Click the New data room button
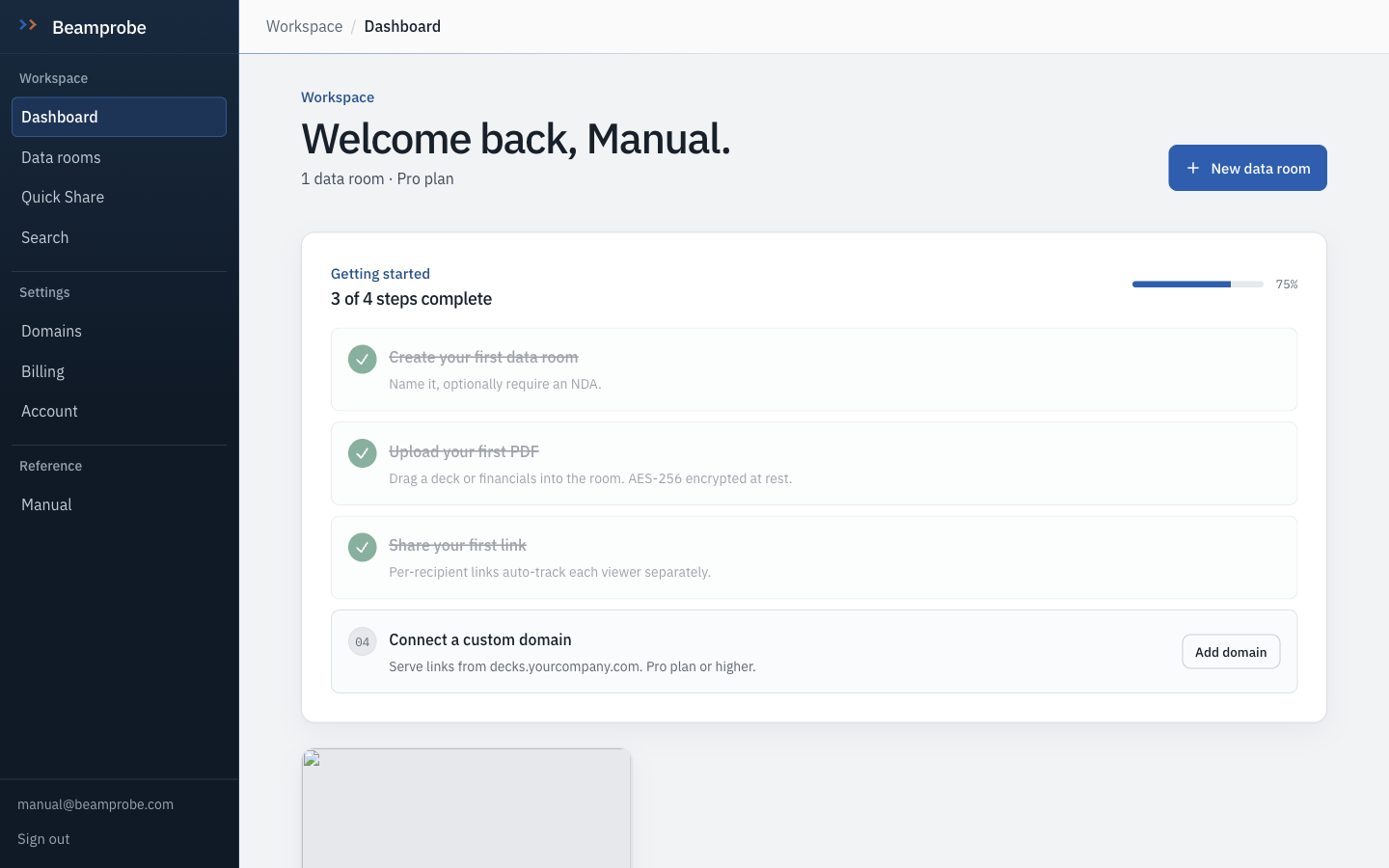The width and height of the screenshot is (1389, 868). [1247, 168]
